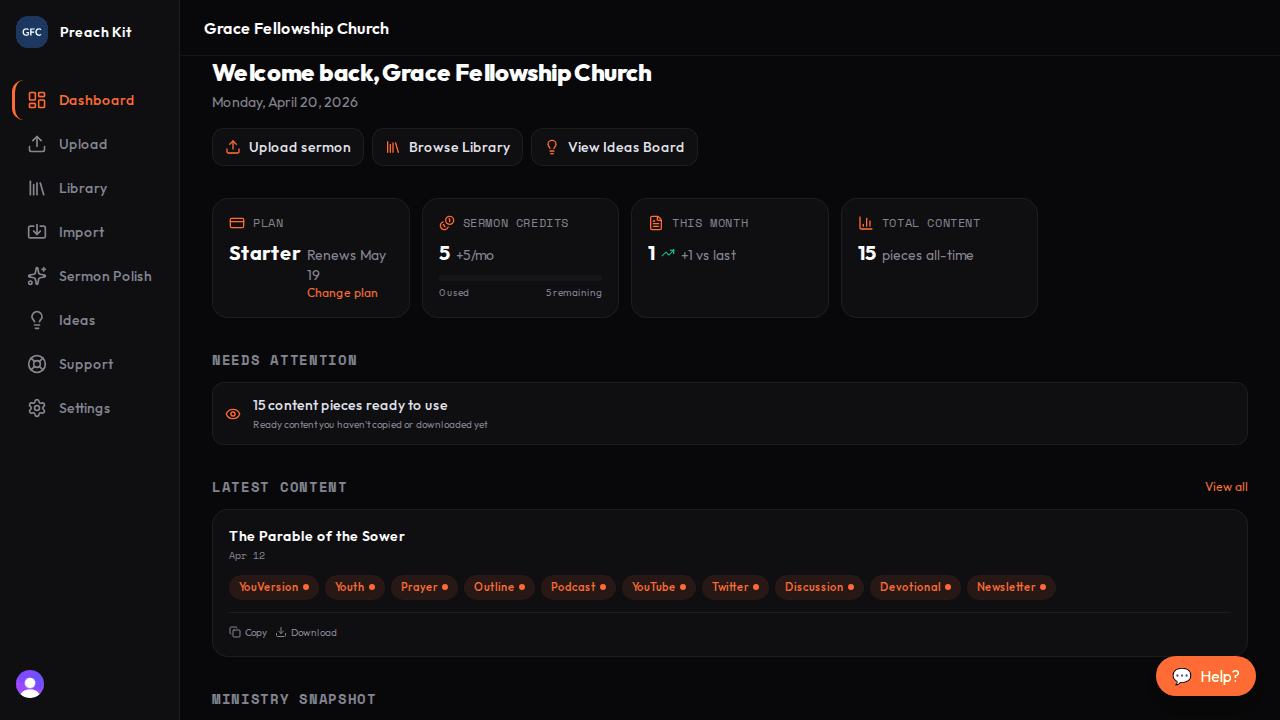Click the user avatar at bottom left

point(29,684)
